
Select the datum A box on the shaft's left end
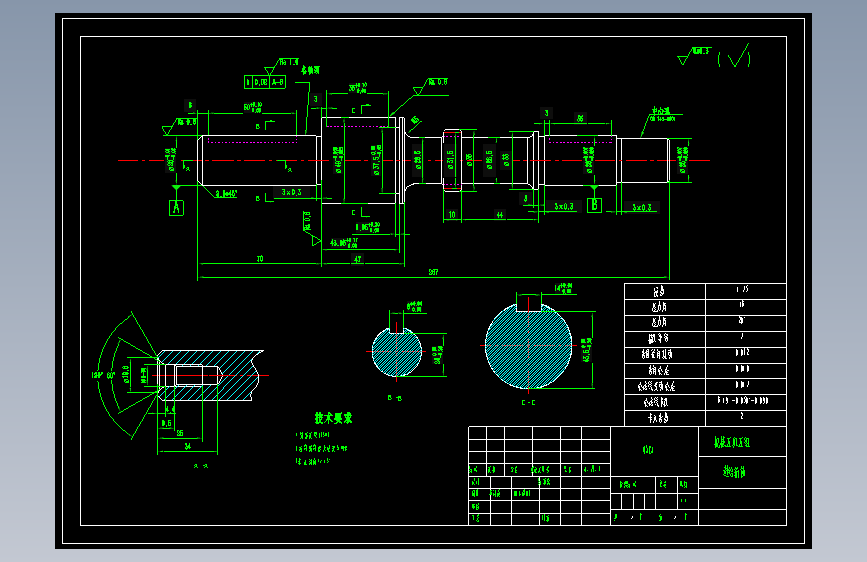tap(176, 208)
